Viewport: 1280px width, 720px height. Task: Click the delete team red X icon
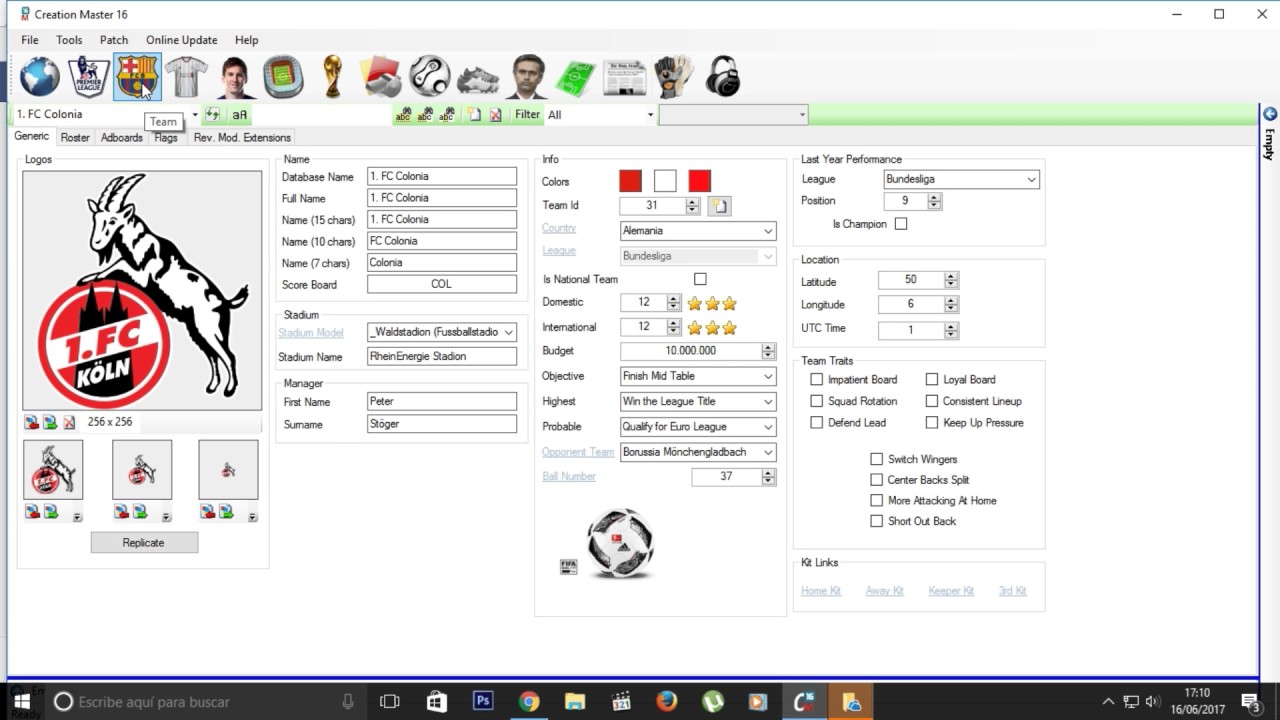(x=495, y=115)
